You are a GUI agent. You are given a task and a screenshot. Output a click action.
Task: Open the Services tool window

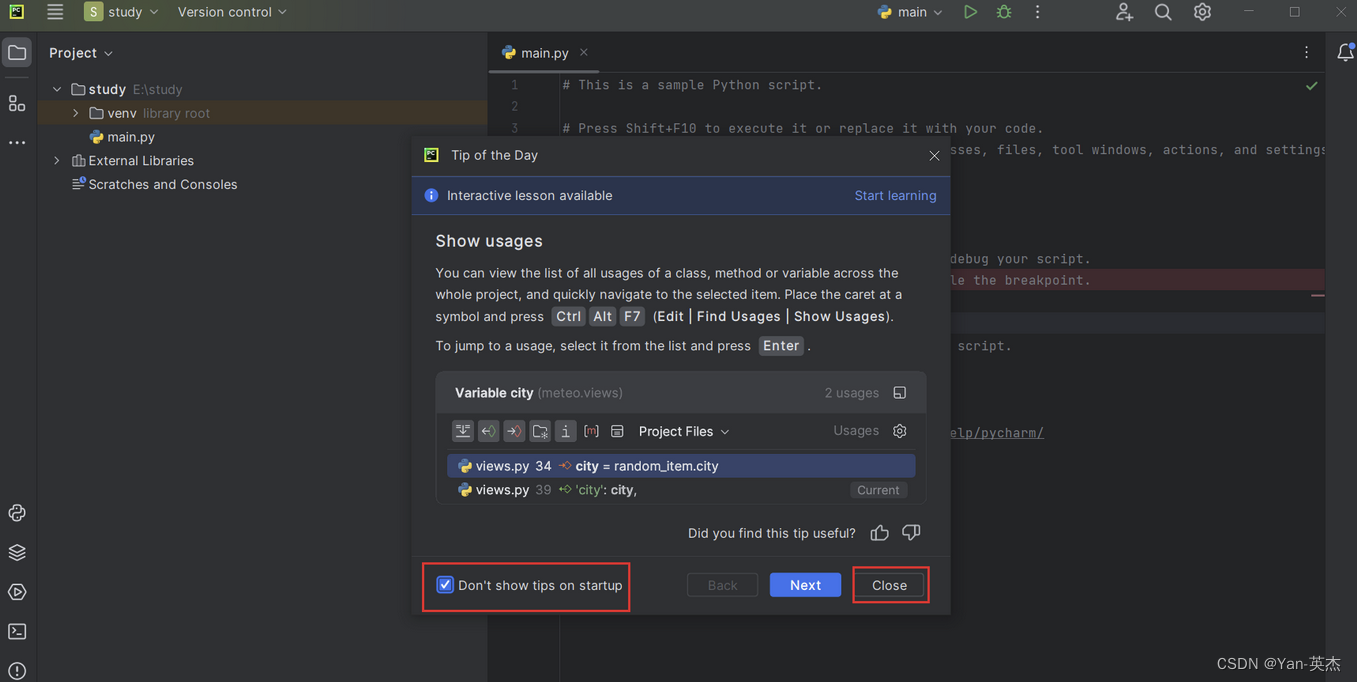16,591
